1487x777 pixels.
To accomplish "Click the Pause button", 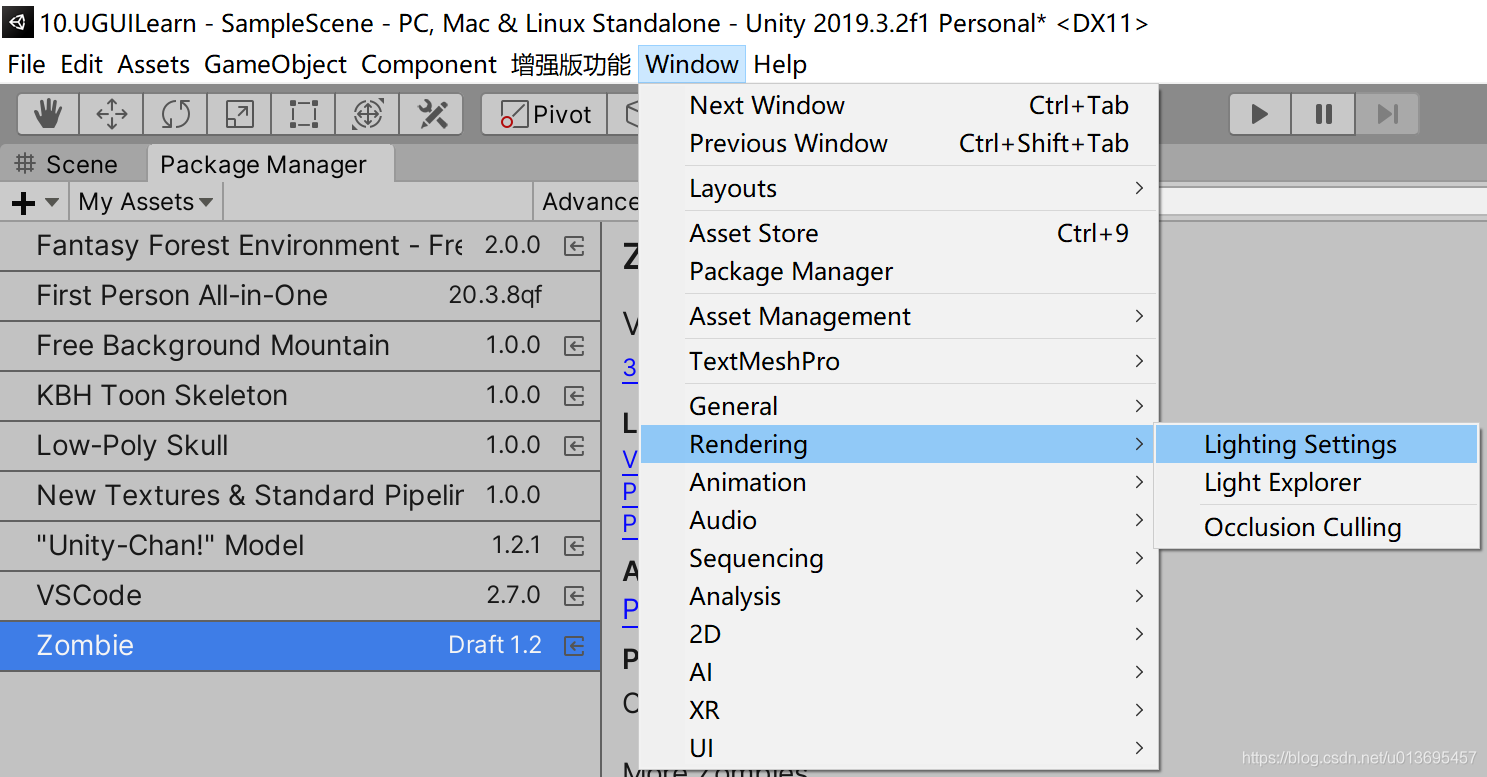I will coord(1323,114).
